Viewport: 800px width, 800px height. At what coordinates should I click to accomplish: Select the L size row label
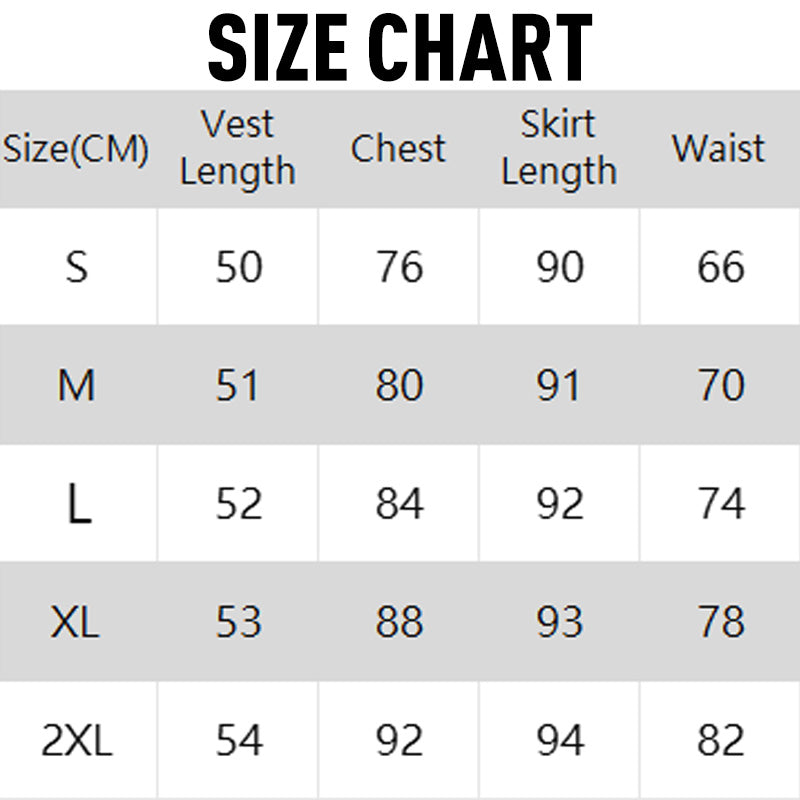coord(79,505)
